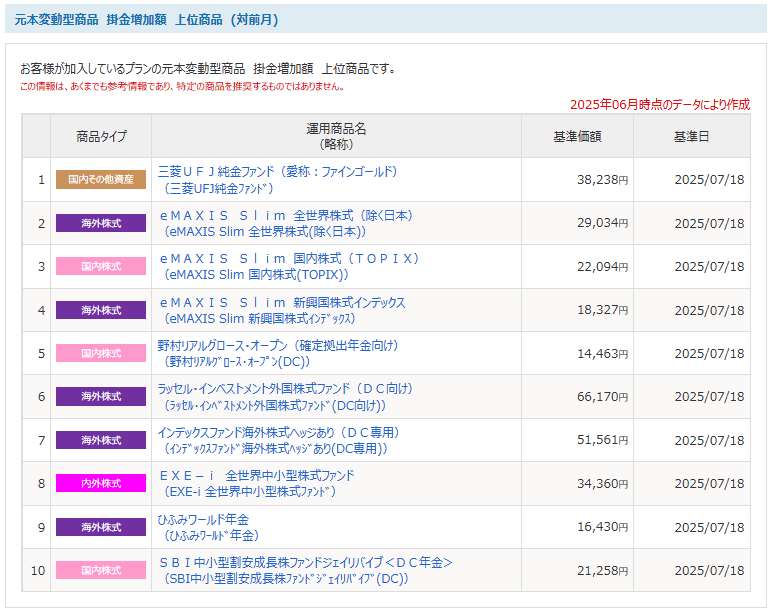Viewport: 774px width, 609px height.
Task: Open 三菱UFJ純金ファンド(ファインゴールド) link
Action: click(x=277, y=180)
